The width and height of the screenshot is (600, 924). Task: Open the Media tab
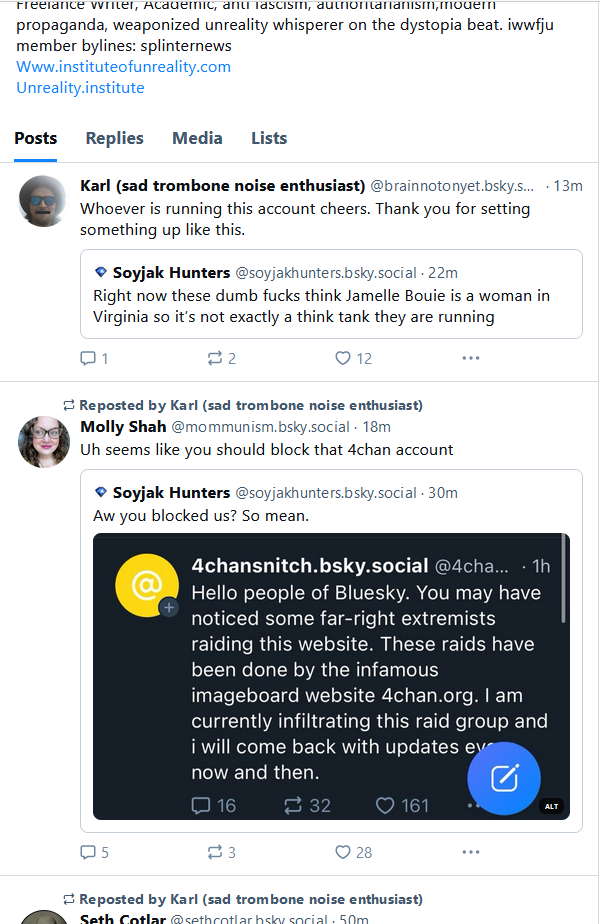[197, 138]
